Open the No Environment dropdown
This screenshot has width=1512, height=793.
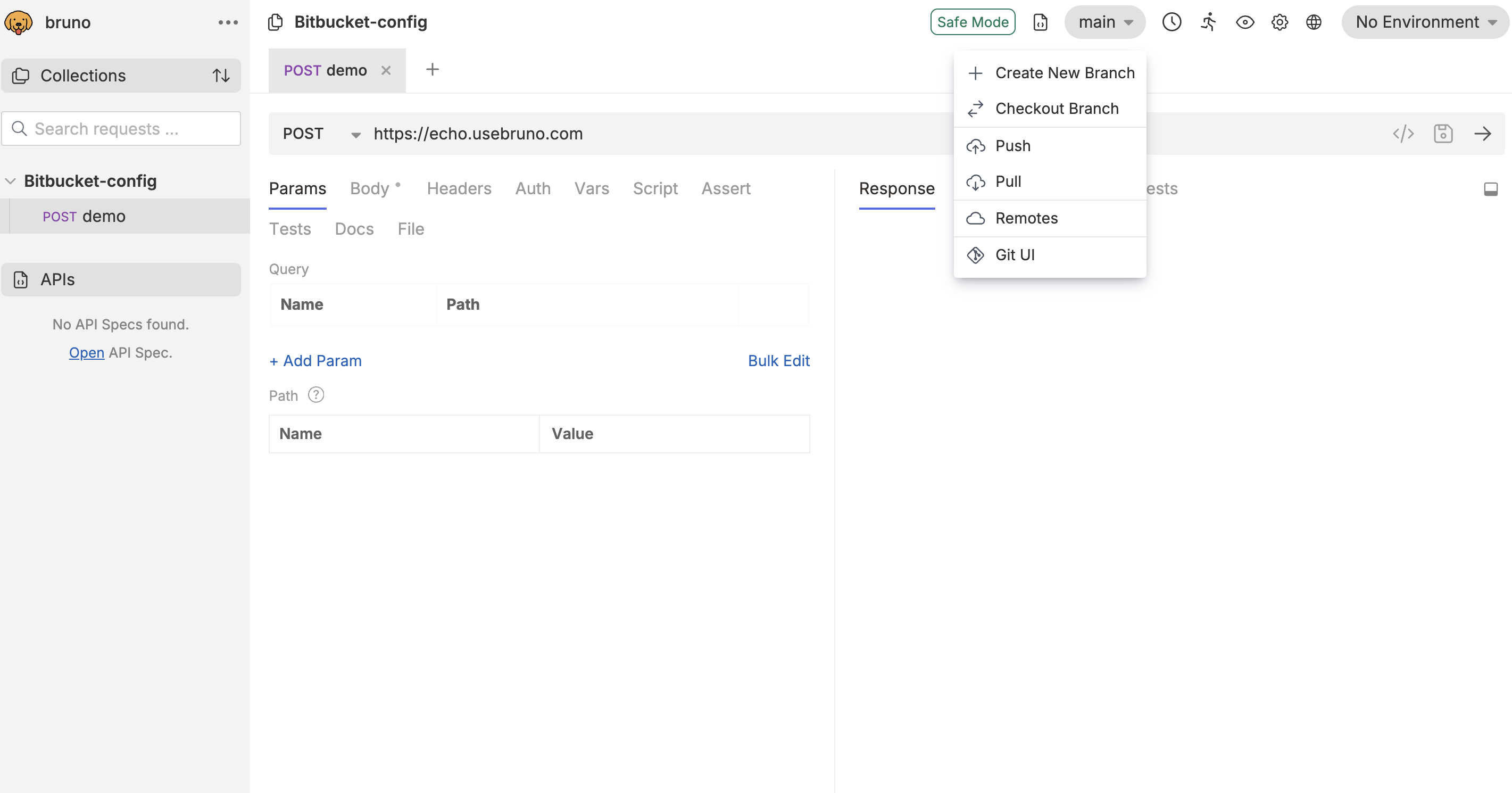pyautogui.click(x=1425, y=22)
